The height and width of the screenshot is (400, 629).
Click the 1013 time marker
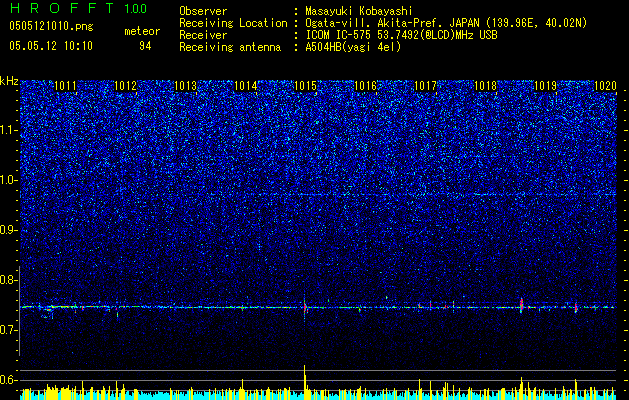185,86
